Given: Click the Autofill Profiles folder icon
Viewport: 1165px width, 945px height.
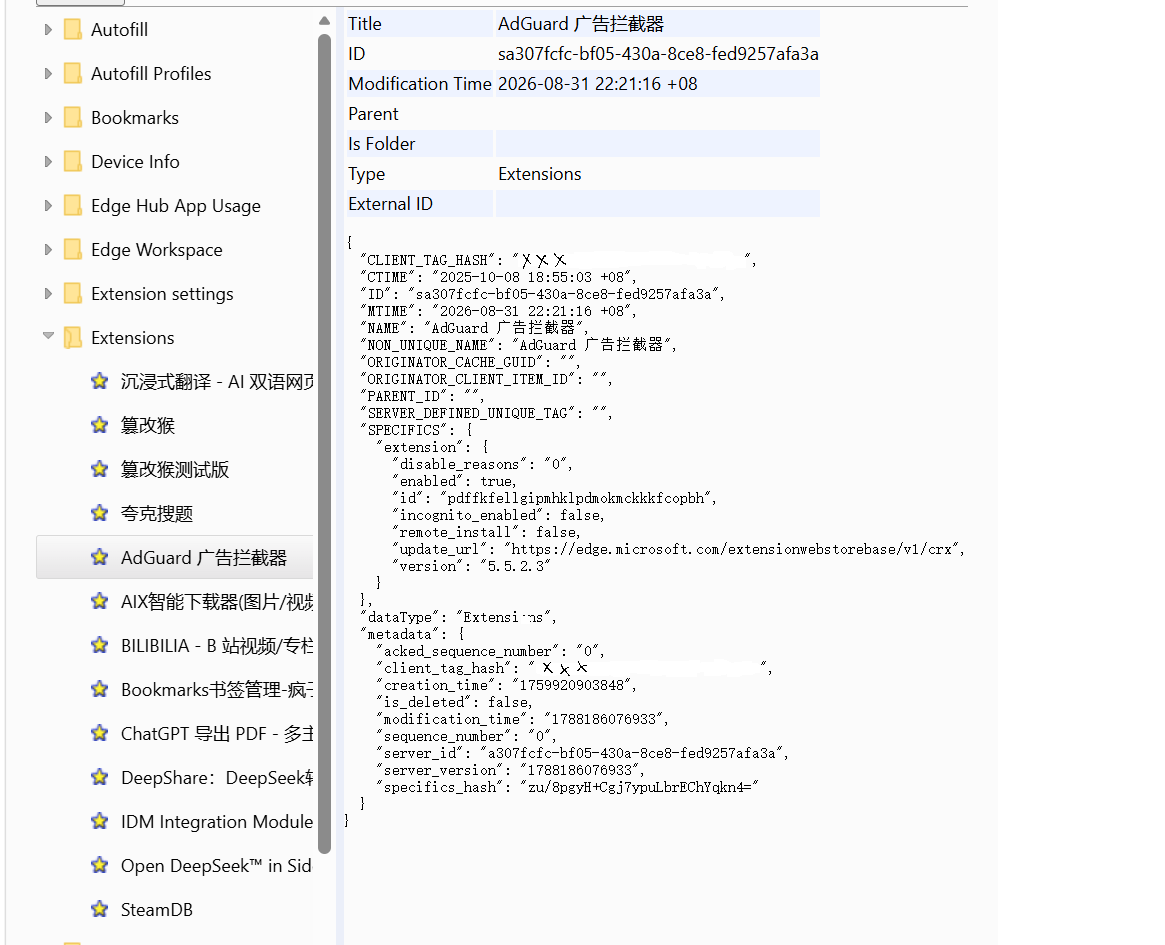Looking at the screenshot, I should tap(73, 74).
